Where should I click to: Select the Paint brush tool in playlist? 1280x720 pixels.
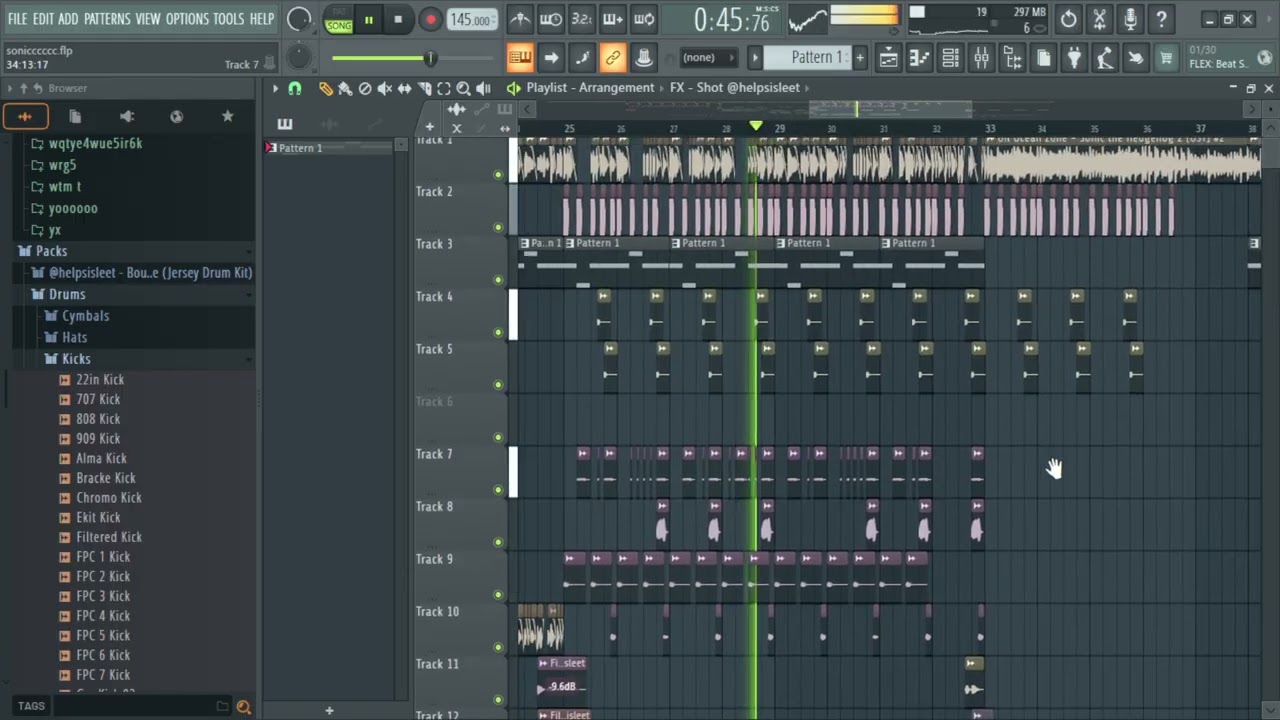(345, 88)
